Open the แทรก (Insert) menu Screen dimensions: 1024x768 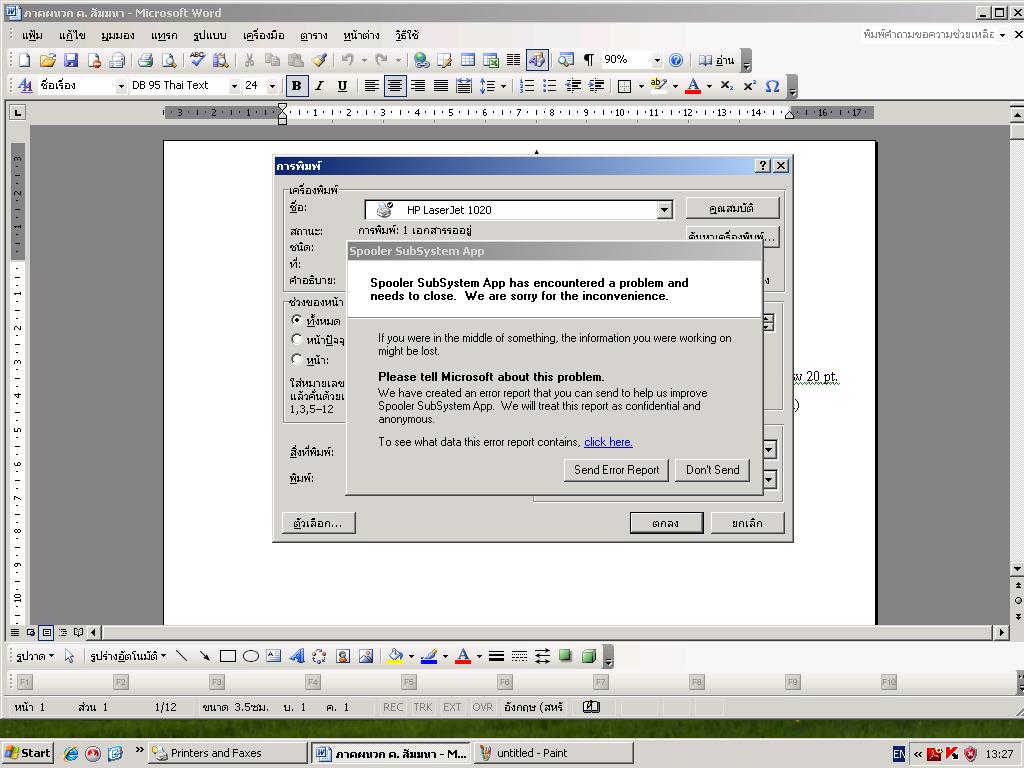pyautogui.click(x=163, y=35)
